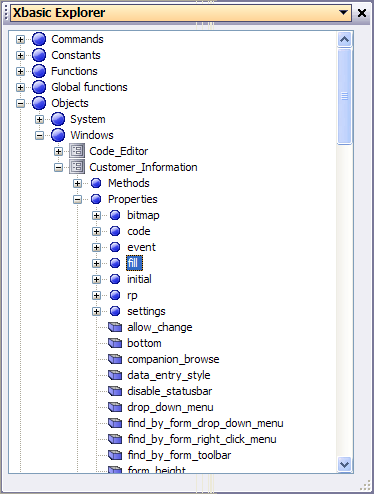
Task: Expand the initial property group
Action: coord(96,279)
